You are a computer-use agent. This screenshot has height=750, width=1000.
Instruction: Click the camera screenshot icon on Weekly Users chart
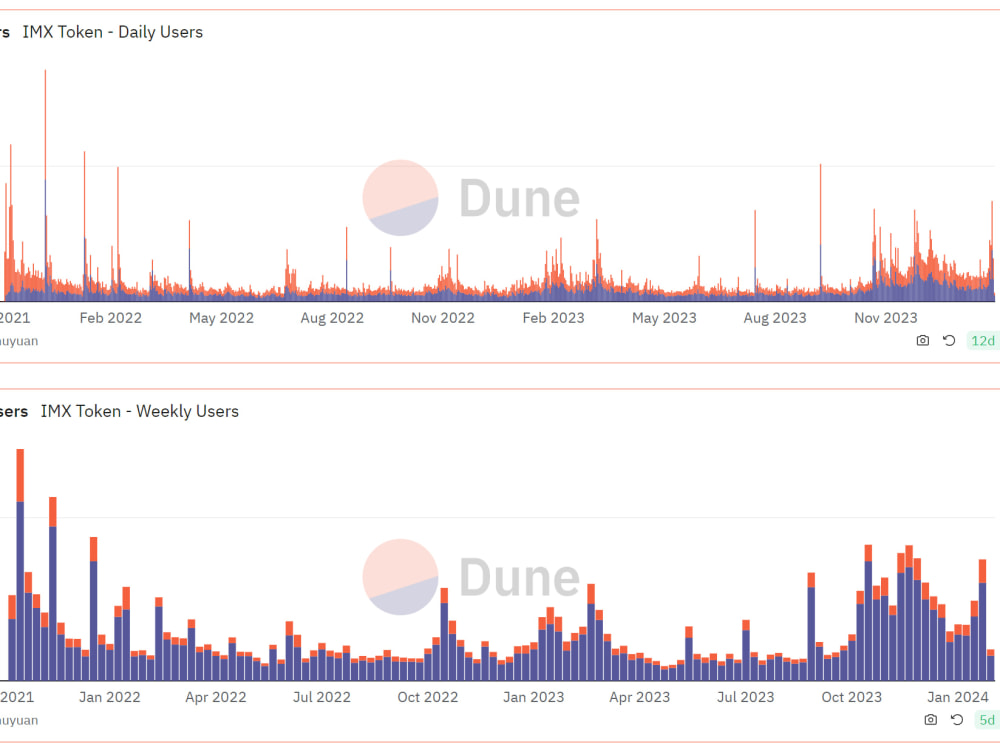tap(930, 720)
